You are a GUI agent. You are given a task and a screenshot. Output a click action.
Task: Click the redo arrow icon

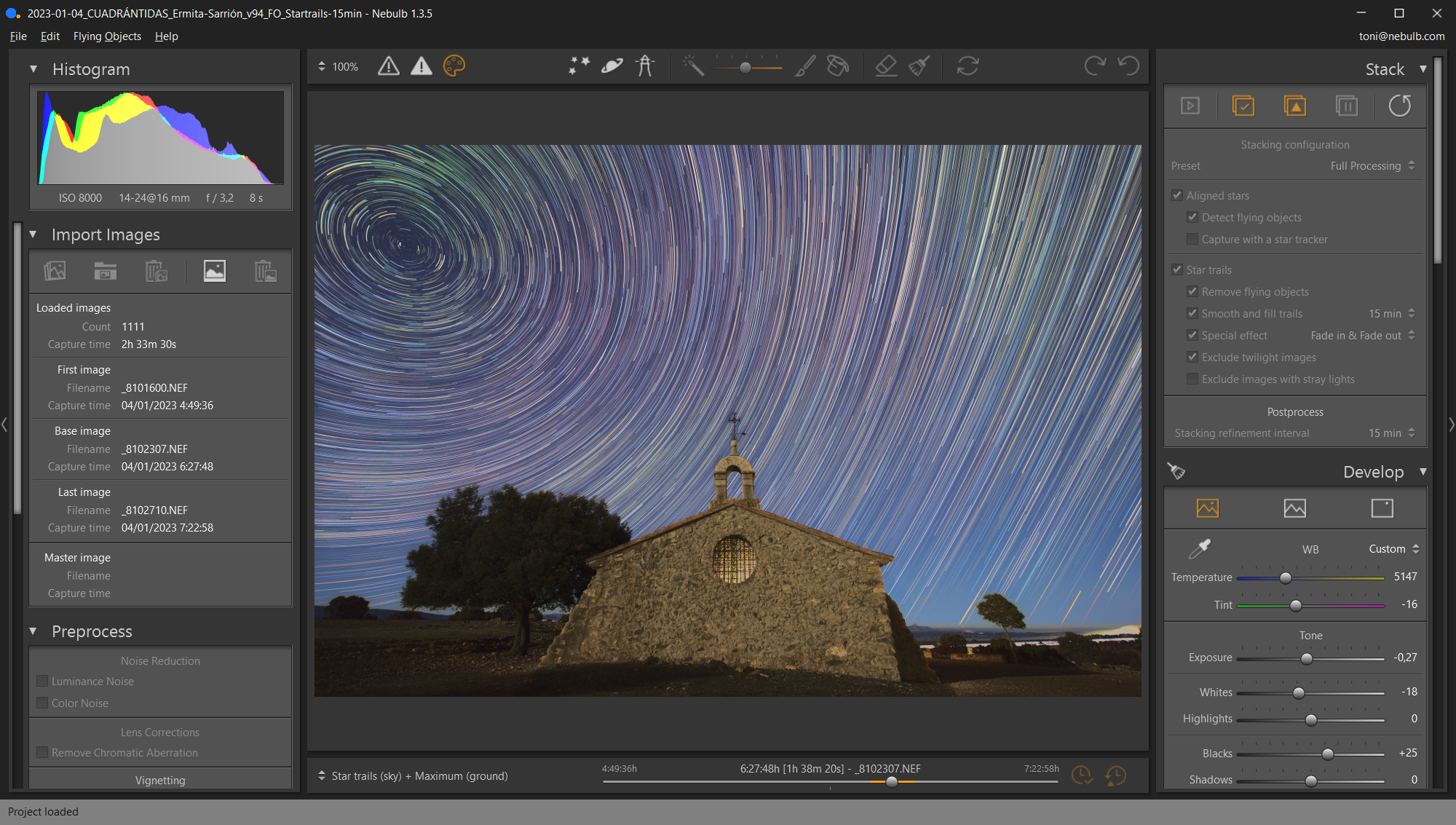pos(1095,66)
